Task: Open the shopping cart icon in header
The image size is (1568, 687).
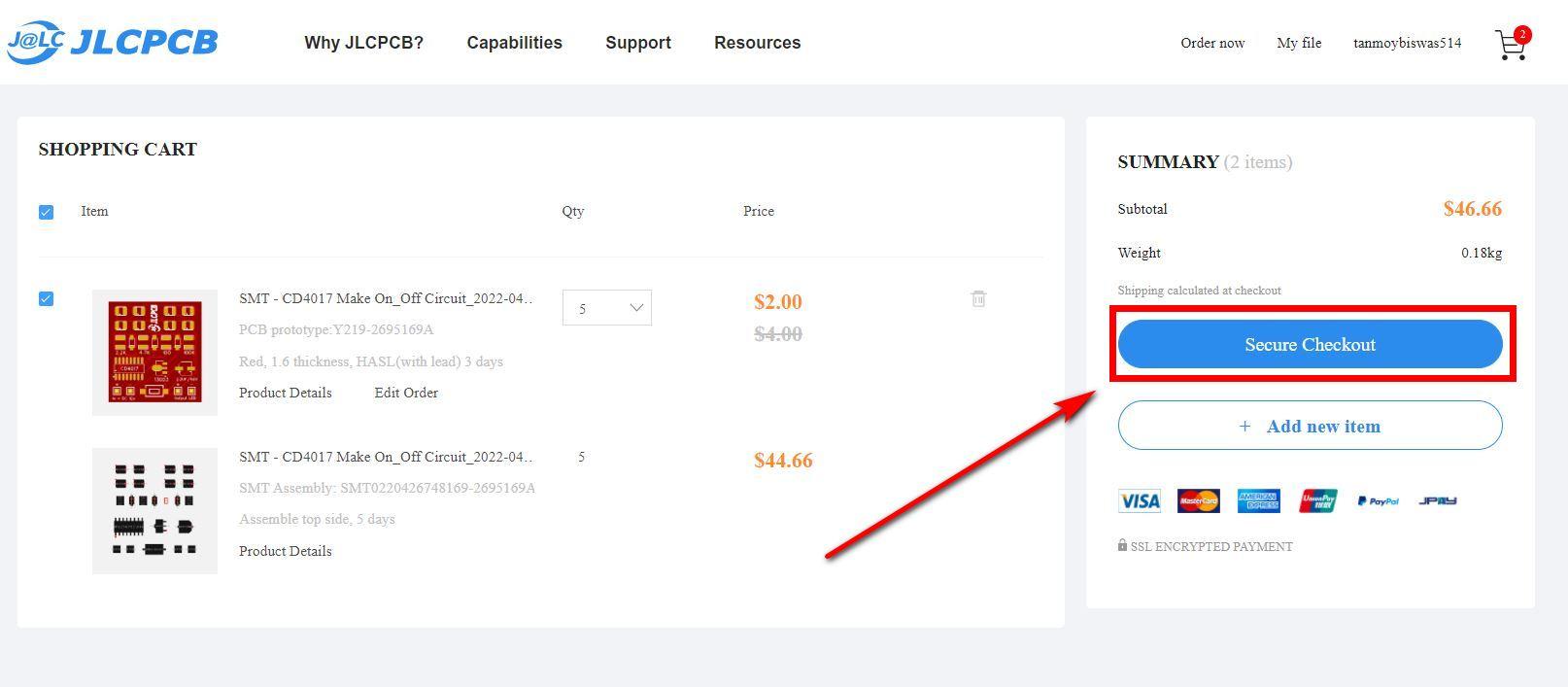Action: coord(1512,44)
